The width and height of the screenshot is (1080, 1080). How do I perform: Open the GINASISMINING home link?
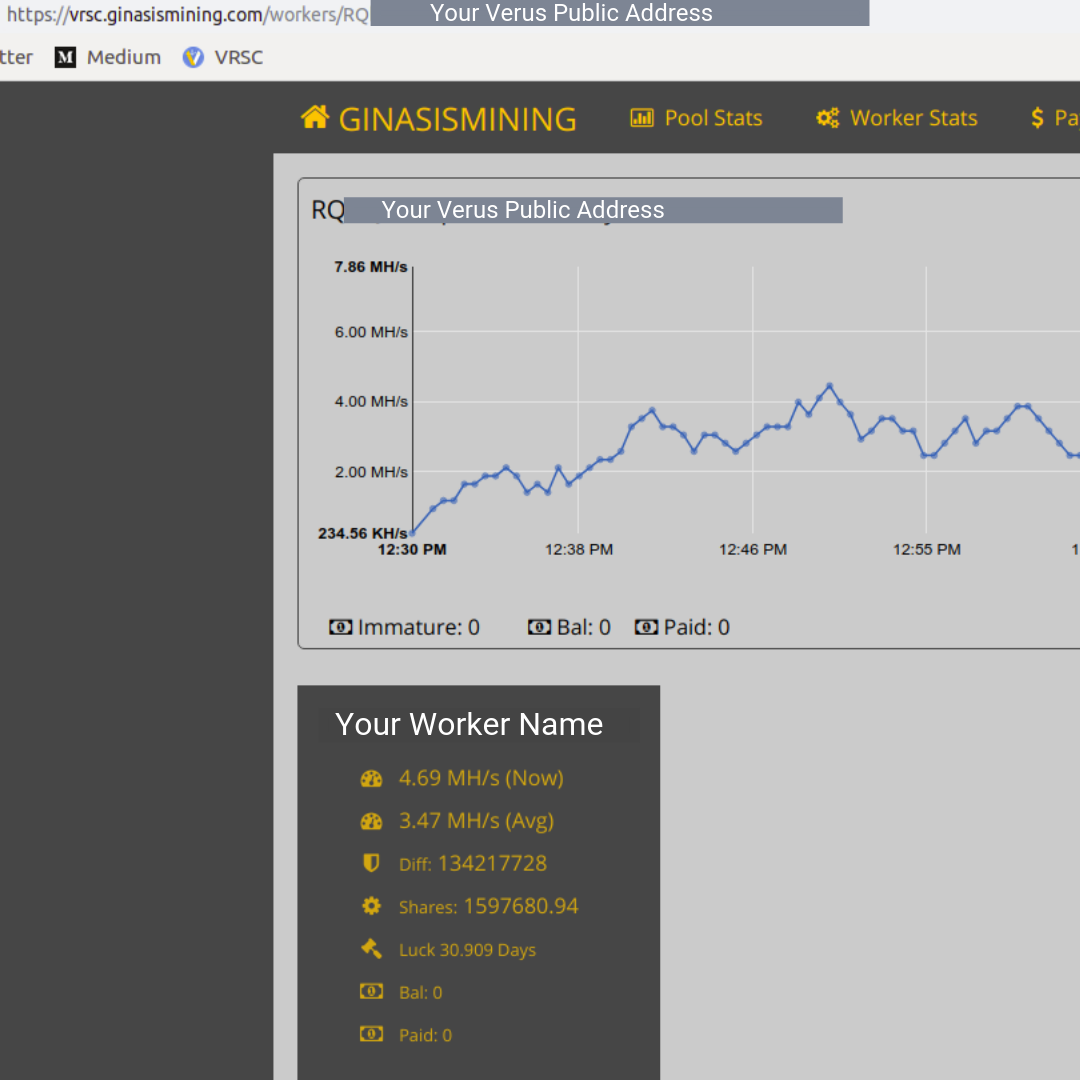(x=439, y=118)
